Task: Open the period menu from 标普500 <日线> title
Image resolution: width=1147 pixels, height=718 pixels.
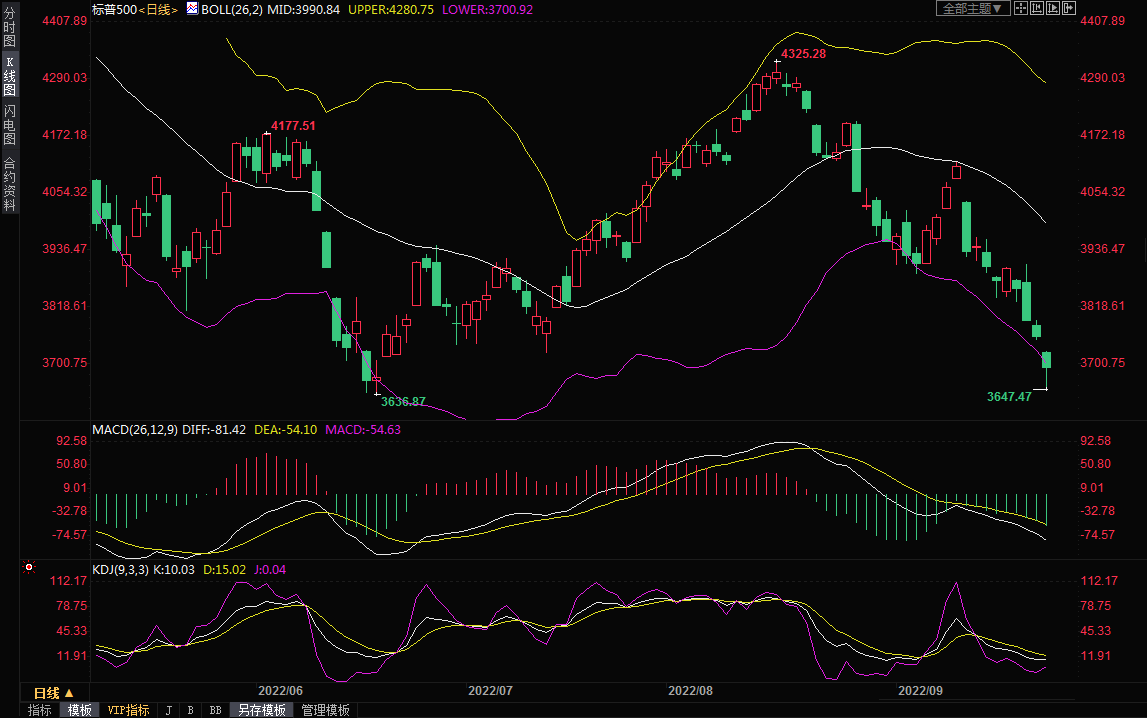Action: [158, 9]
